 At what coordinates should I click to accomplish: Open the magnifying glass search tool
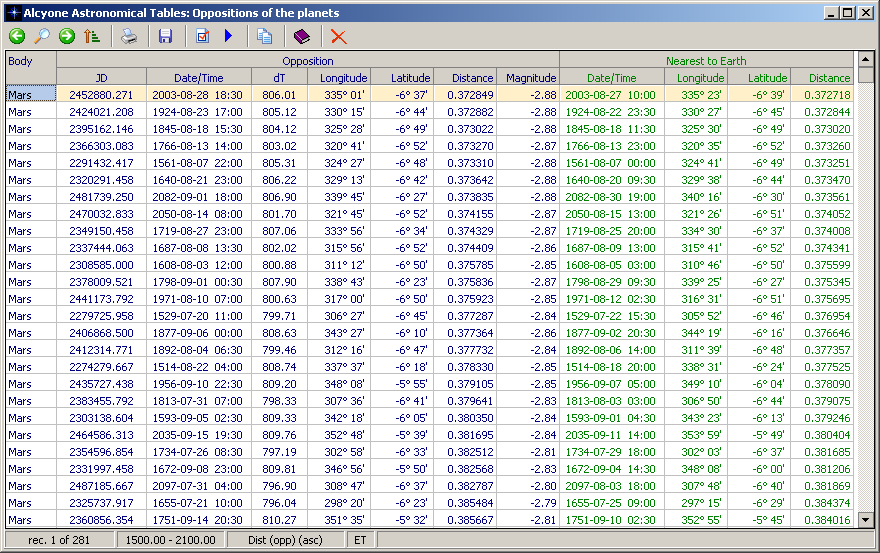(42, 37)
